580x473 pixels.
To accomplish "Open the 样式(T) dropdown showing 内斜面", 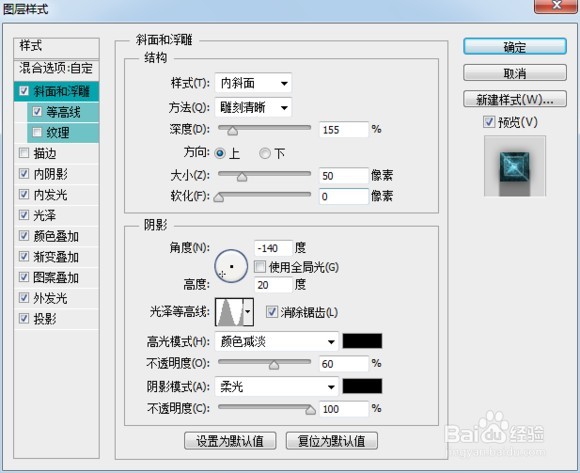I will [x=253, y=83].
